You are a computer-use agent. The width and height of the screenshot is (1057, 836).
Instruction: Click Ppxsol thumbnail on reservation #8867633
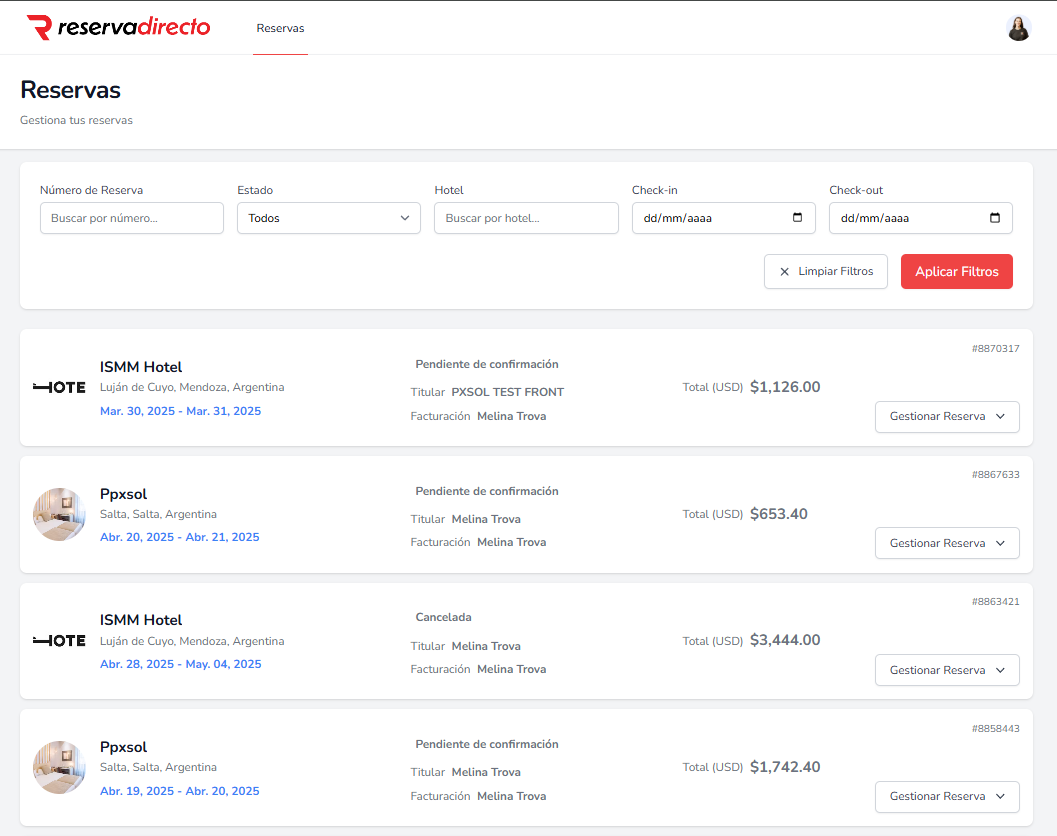click(x=59, y=515)
